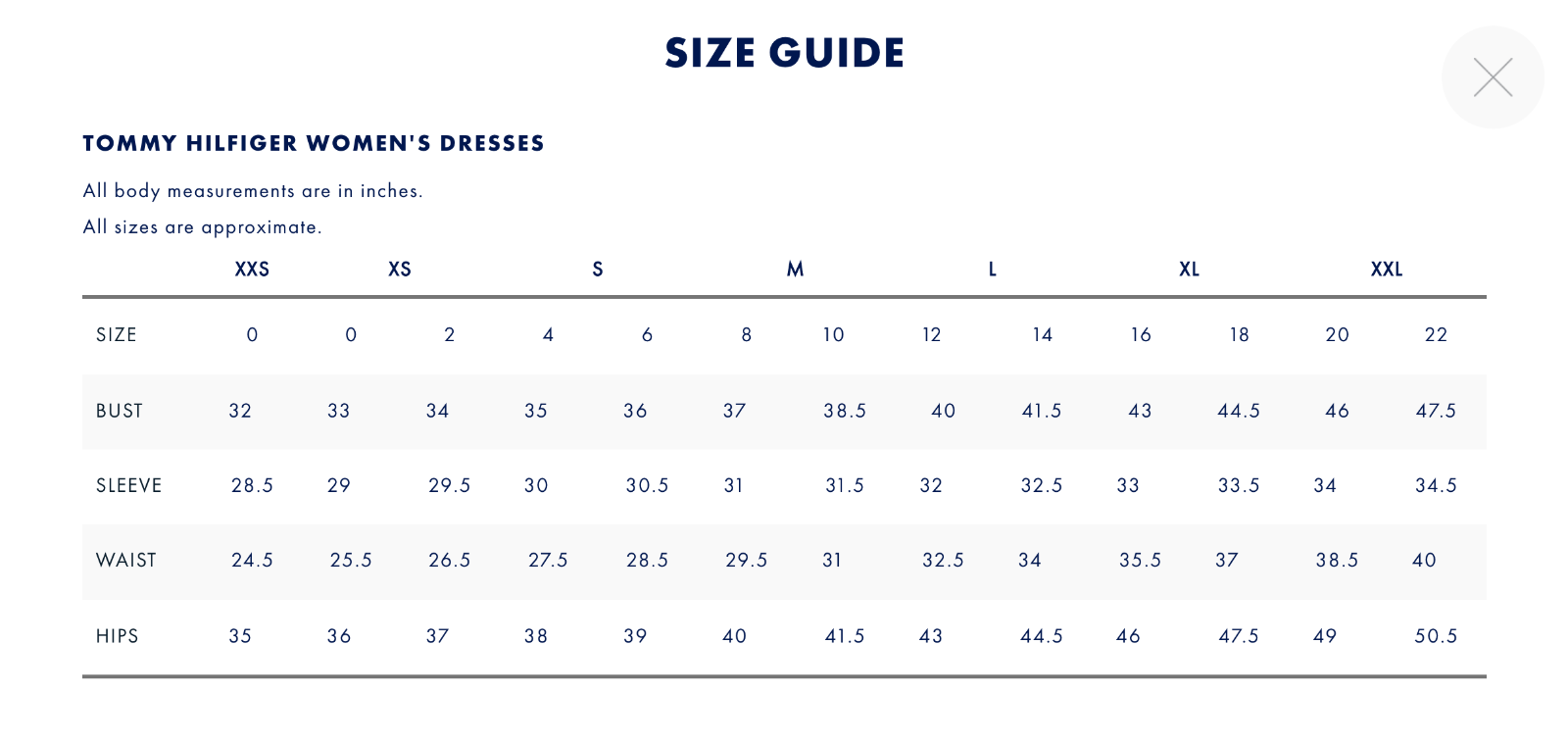Click the SIZE GUIDE heading

pyautogui.click(x=784, y=53)
